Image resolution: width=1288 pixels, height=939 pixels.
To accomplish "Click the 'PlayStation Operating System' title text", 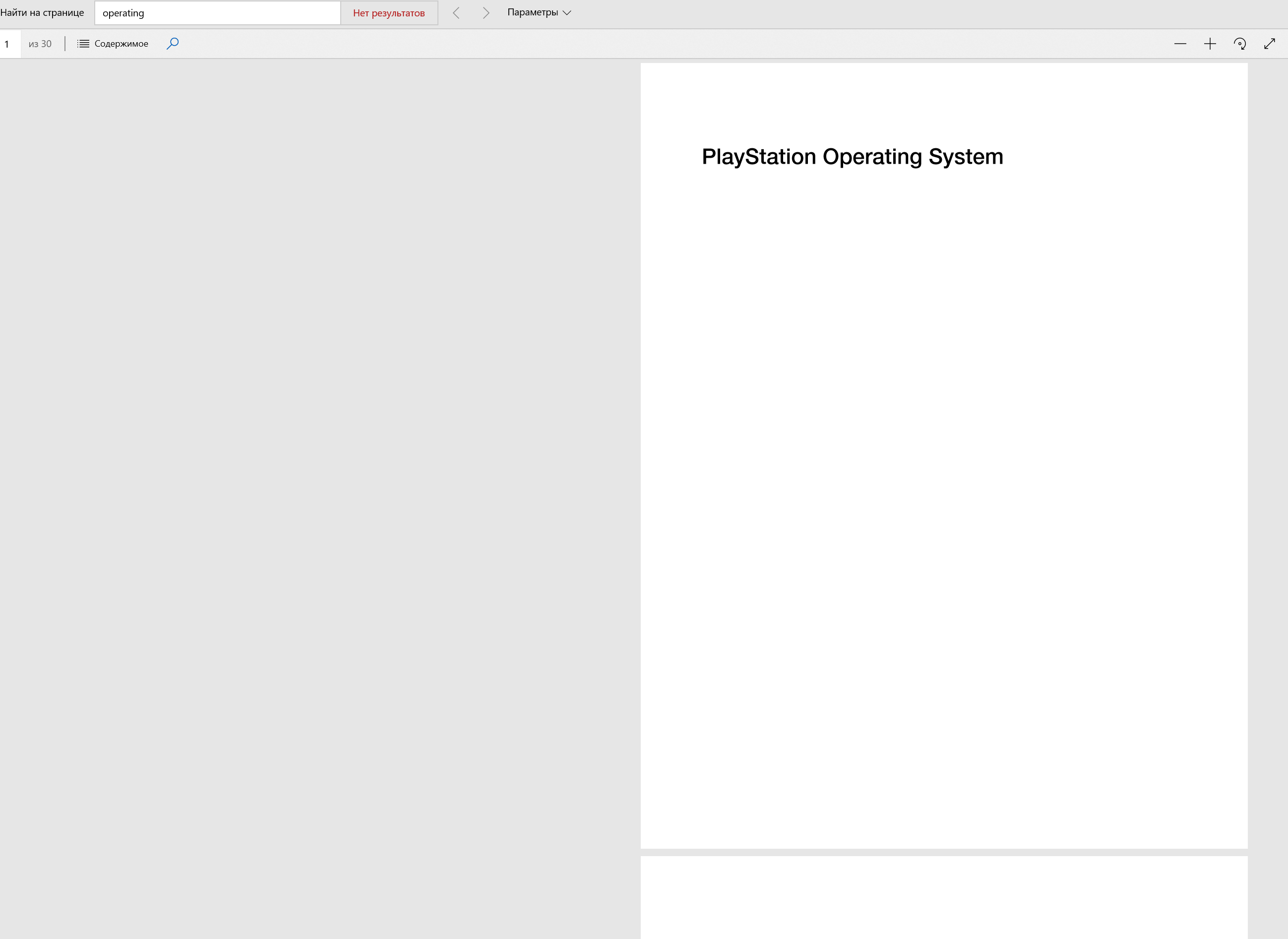I will [x=852, y=157].
